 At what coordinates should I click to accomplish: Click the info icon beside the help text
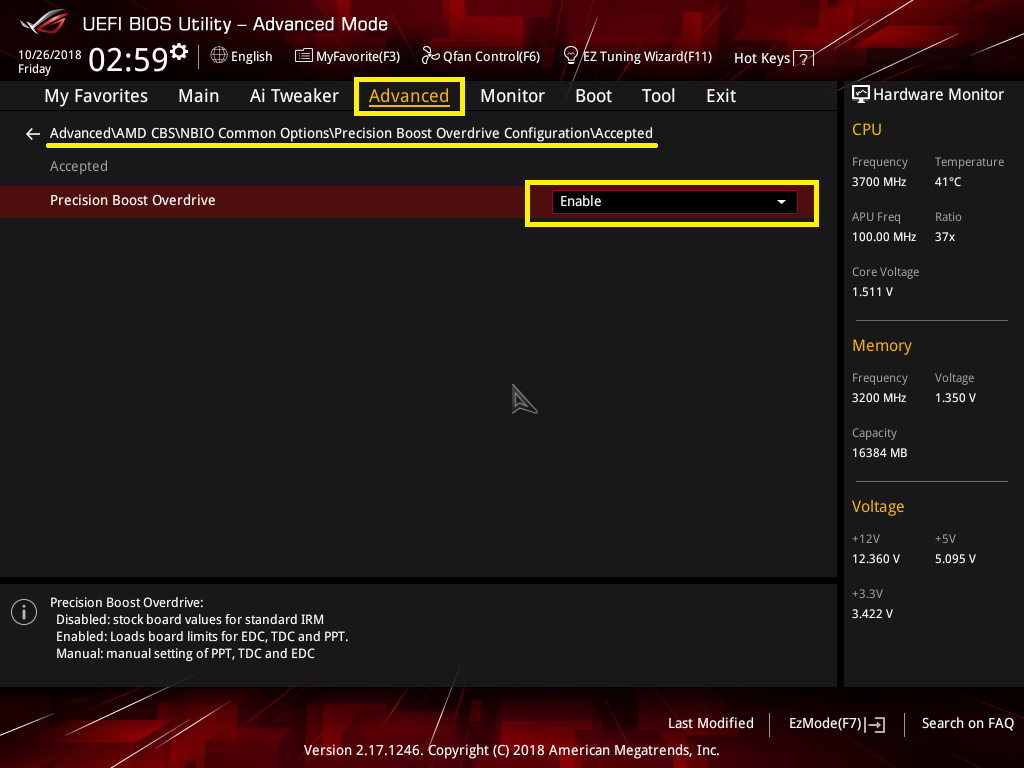point(24,612)
